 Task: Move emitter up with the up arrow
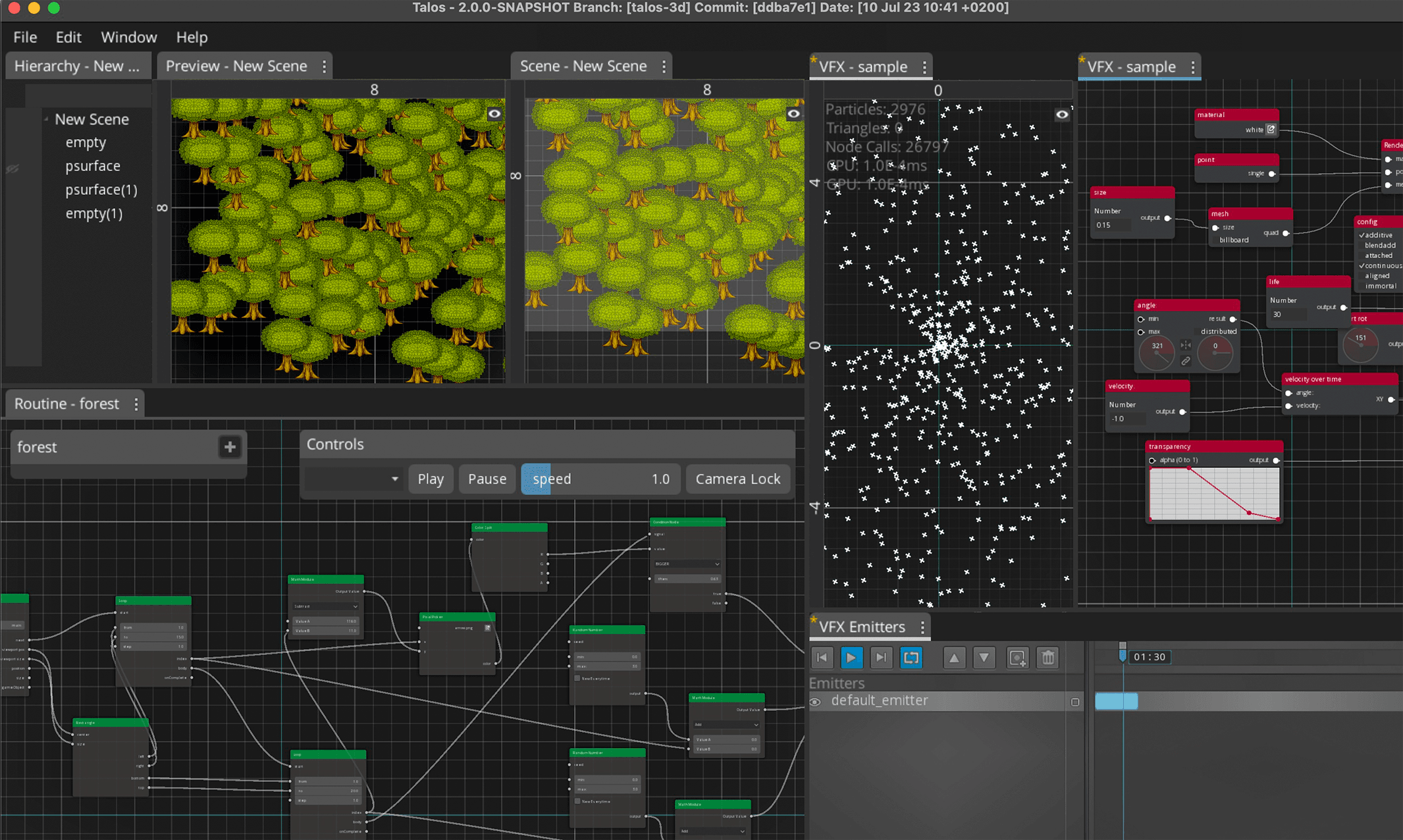click(x=954, y=657)
